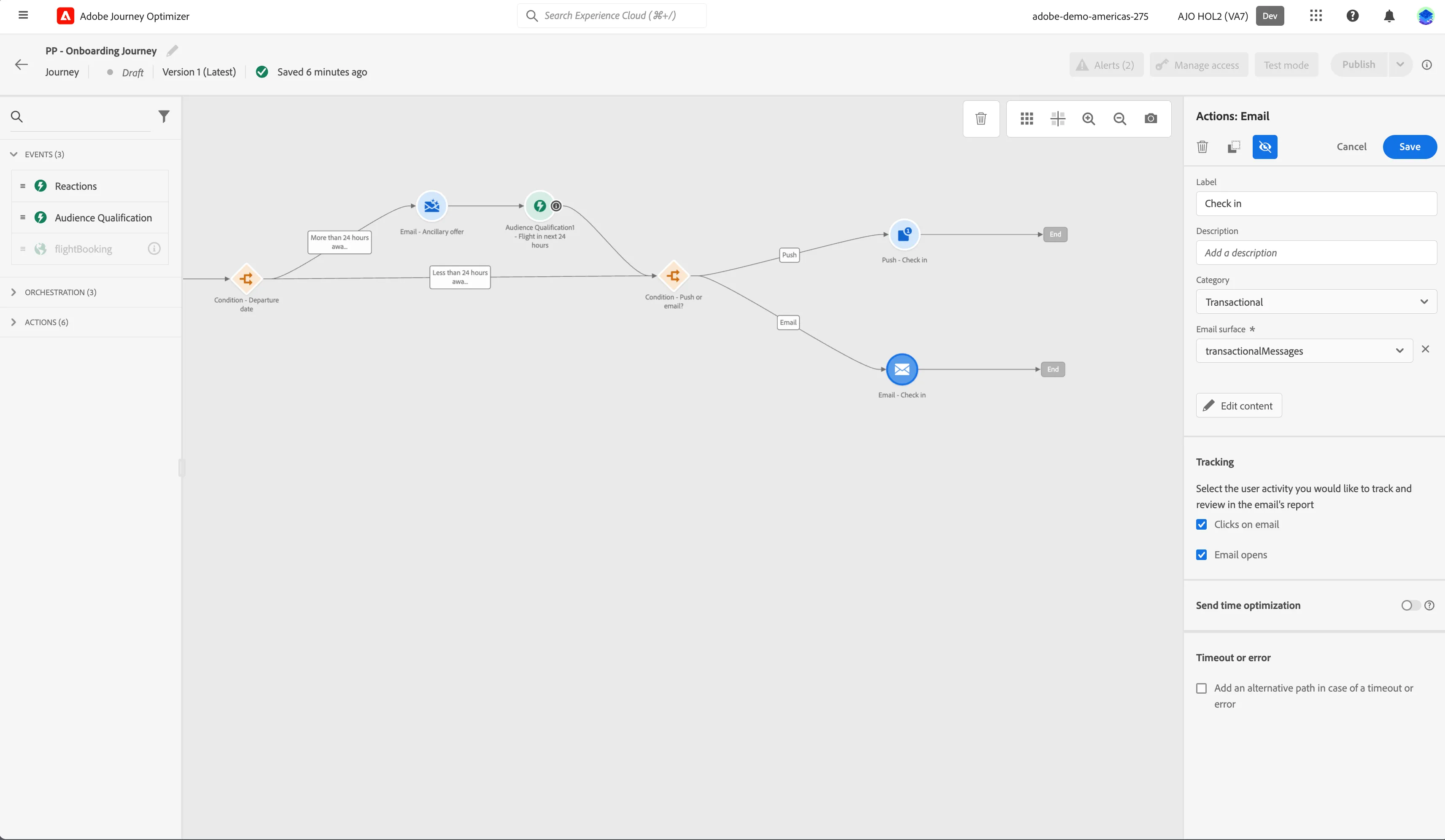Viewport: 1445px width, 840px height.
Task: Click the End node after Push - Check in
Action: [x=1055, y=234]
